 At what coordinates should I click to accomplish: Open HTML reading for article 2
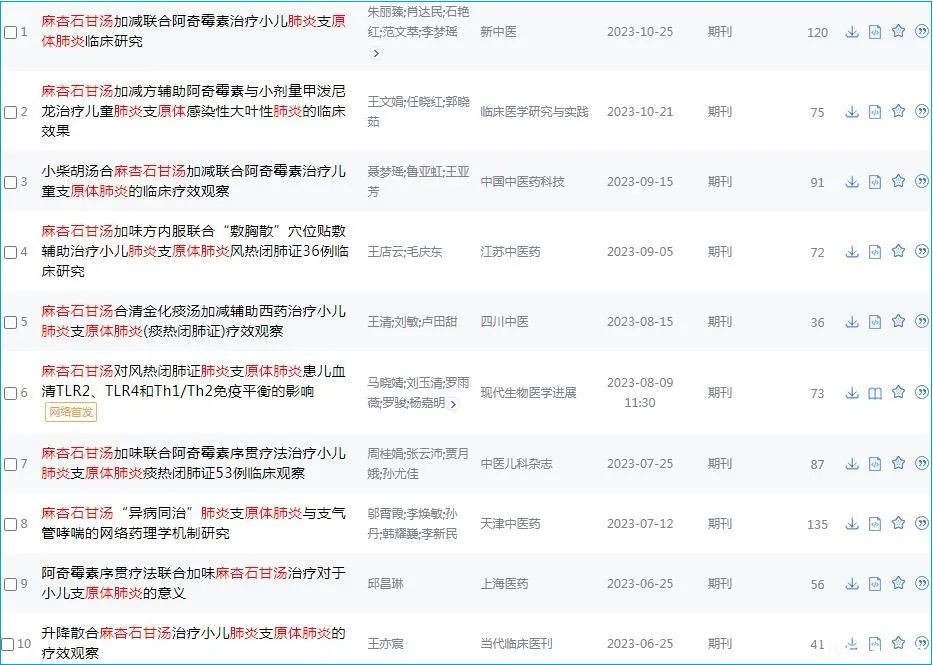coord(875,111)
